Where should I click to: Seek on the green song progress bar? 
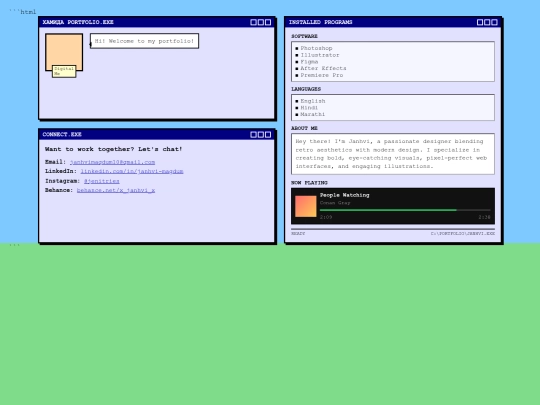coord(405,210)
